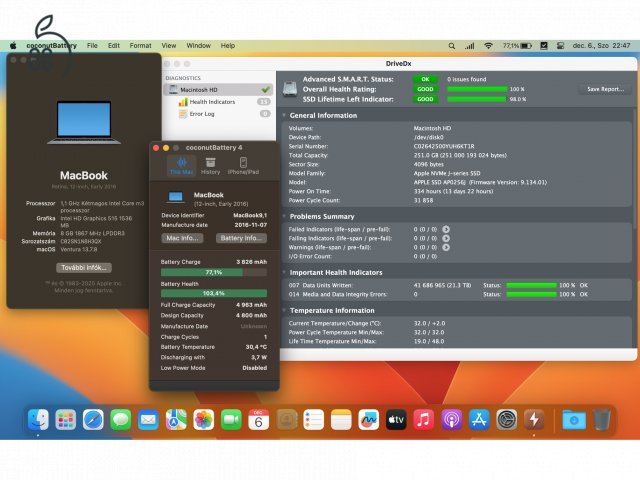Click the Battery Charge 77,1% bar
The image size is (640, 480).
pyautogui.click(x=214, y=272)
